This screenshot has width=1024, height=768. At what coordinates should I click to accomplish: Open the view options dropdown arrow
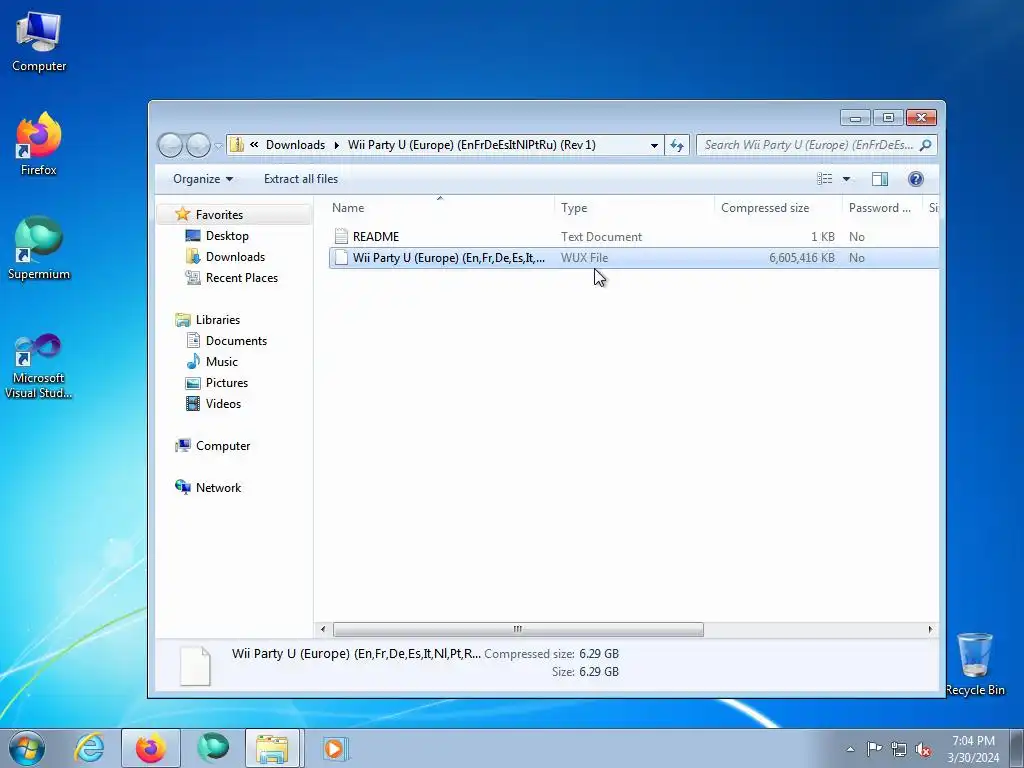click(846, 179)
